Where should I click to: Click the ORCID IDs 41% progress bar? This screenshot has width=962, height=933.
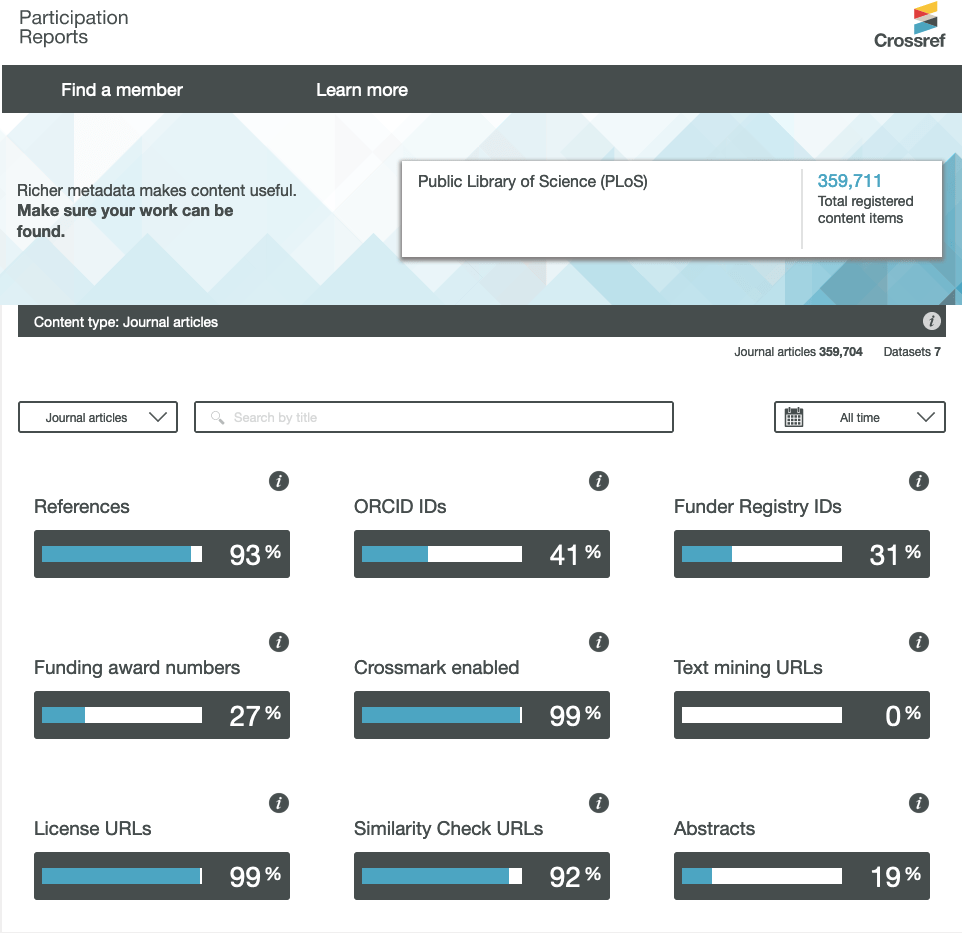pyautogui.click(x=482, y=554)
